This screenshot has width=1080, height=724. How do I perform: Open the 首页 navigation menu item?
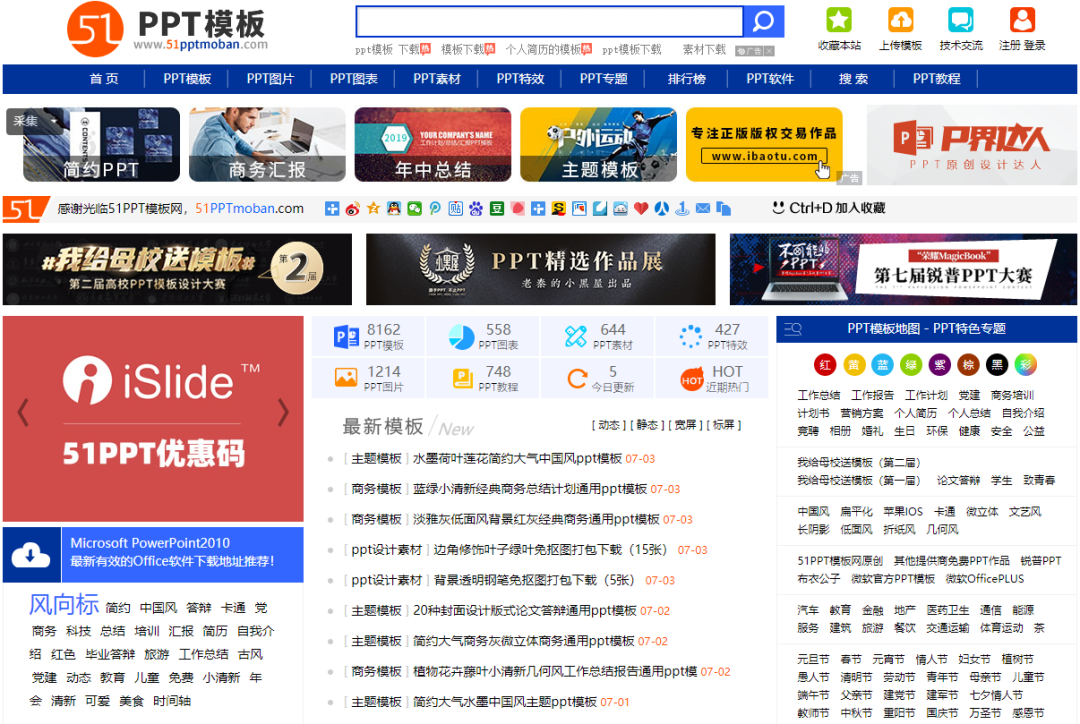pos(104,79)
